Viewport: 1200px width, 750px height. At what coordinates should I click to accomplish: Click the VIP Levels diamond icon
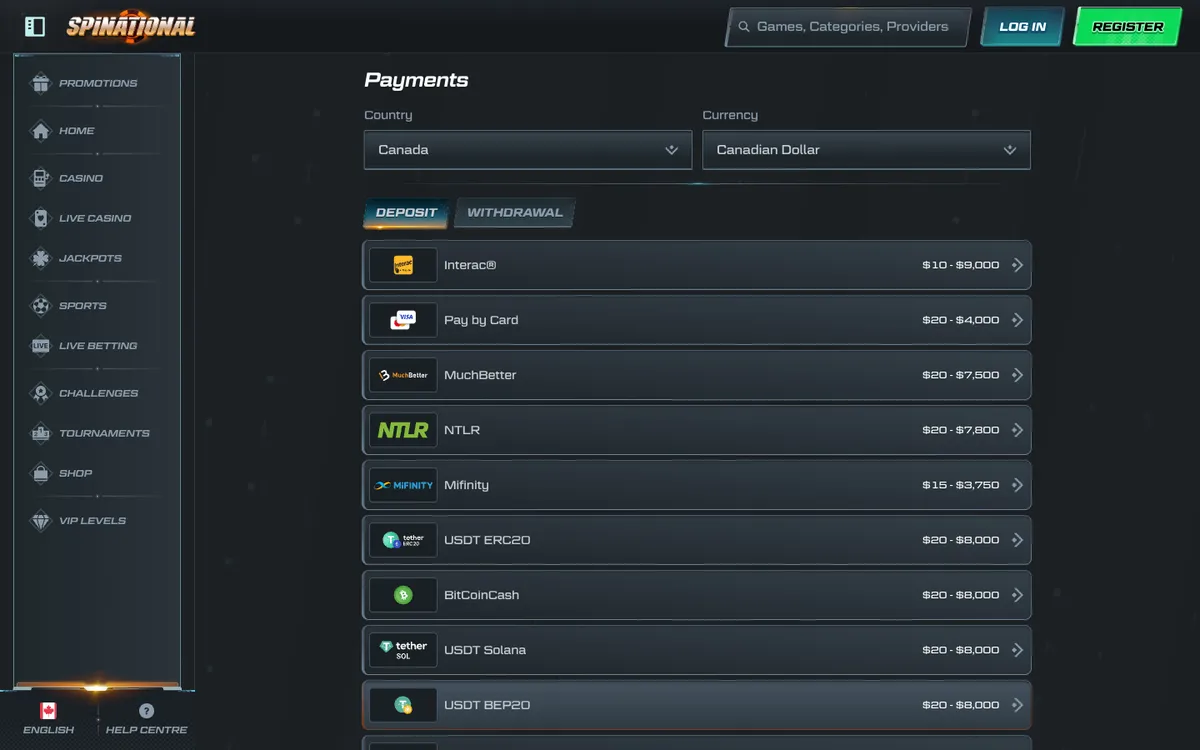[x=40, y=521]
